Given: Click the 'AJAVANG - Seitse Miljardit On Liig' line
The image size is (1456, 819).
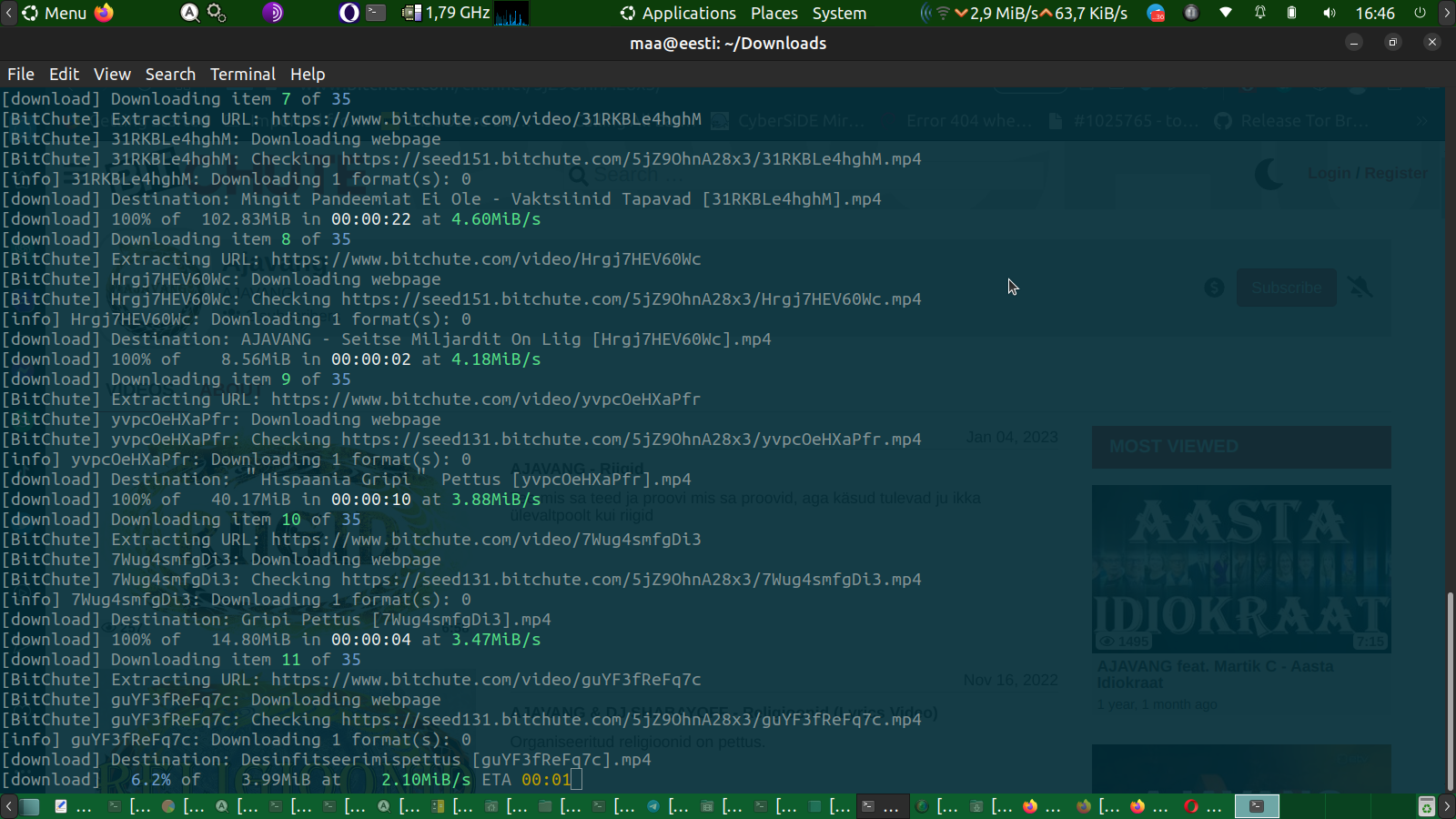Looking at the screenshot, I should point(387,339).
